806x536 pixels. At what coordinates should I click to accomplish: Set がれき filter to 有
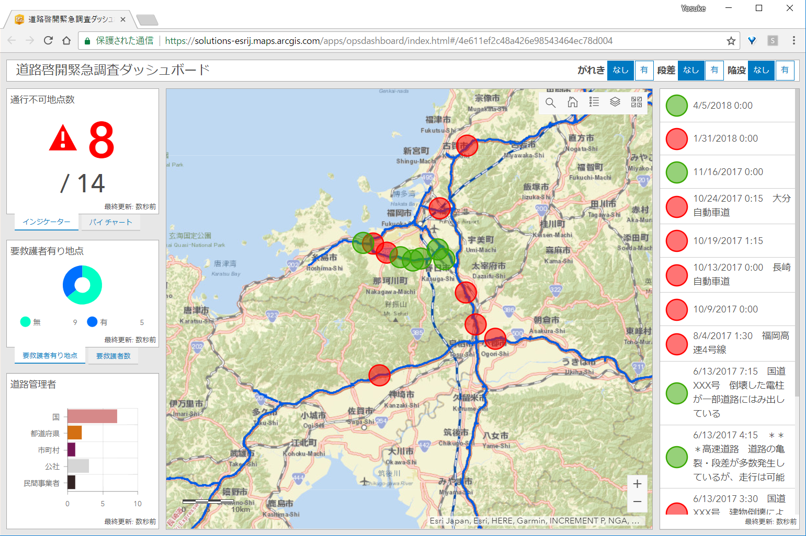pyautogui.click(x=644, y=70)
